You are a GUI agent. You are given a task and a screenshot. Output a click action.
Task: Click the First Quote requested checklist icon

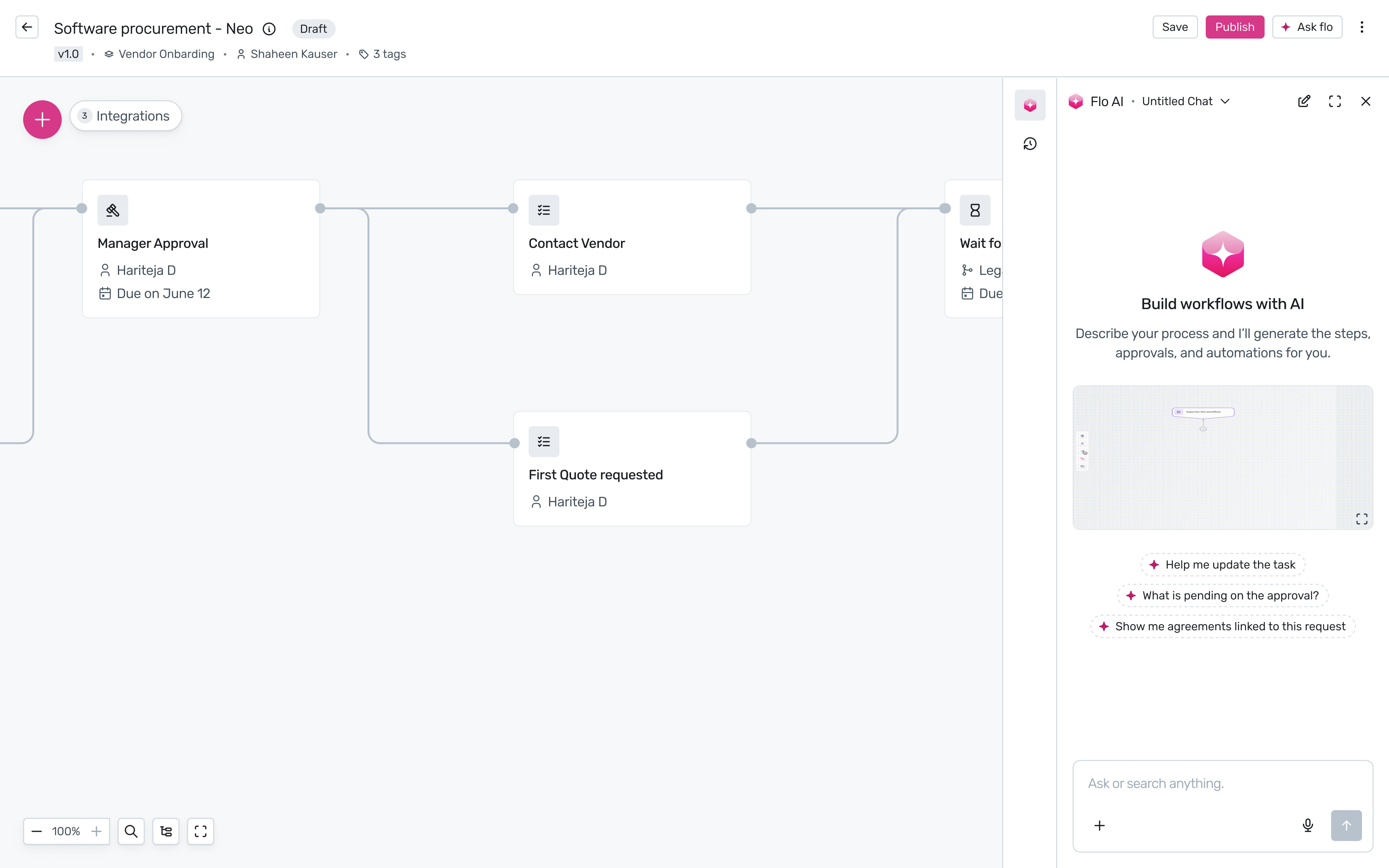pos(544,441)
